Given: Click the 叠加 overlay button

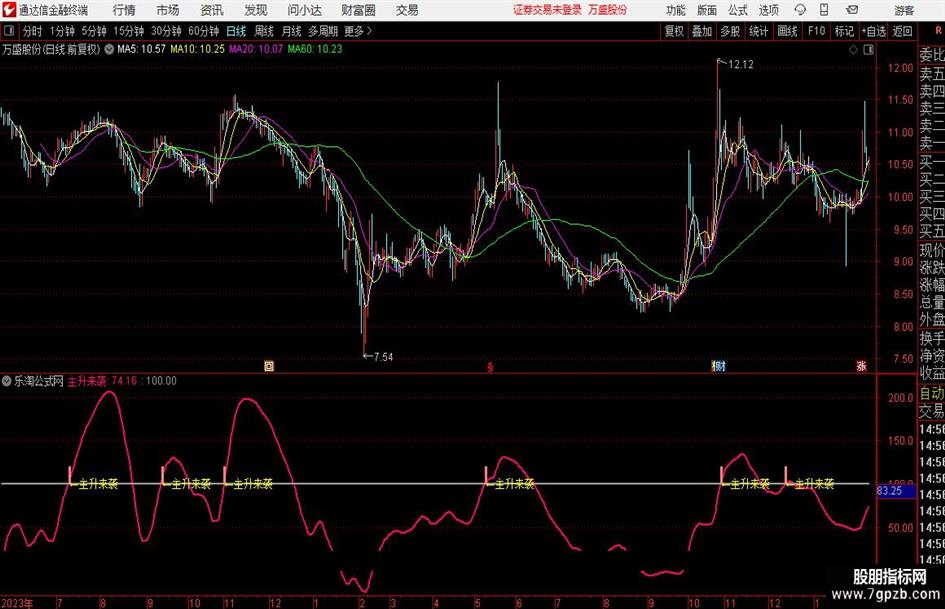Looking at the screenshot, I should 702,31.
